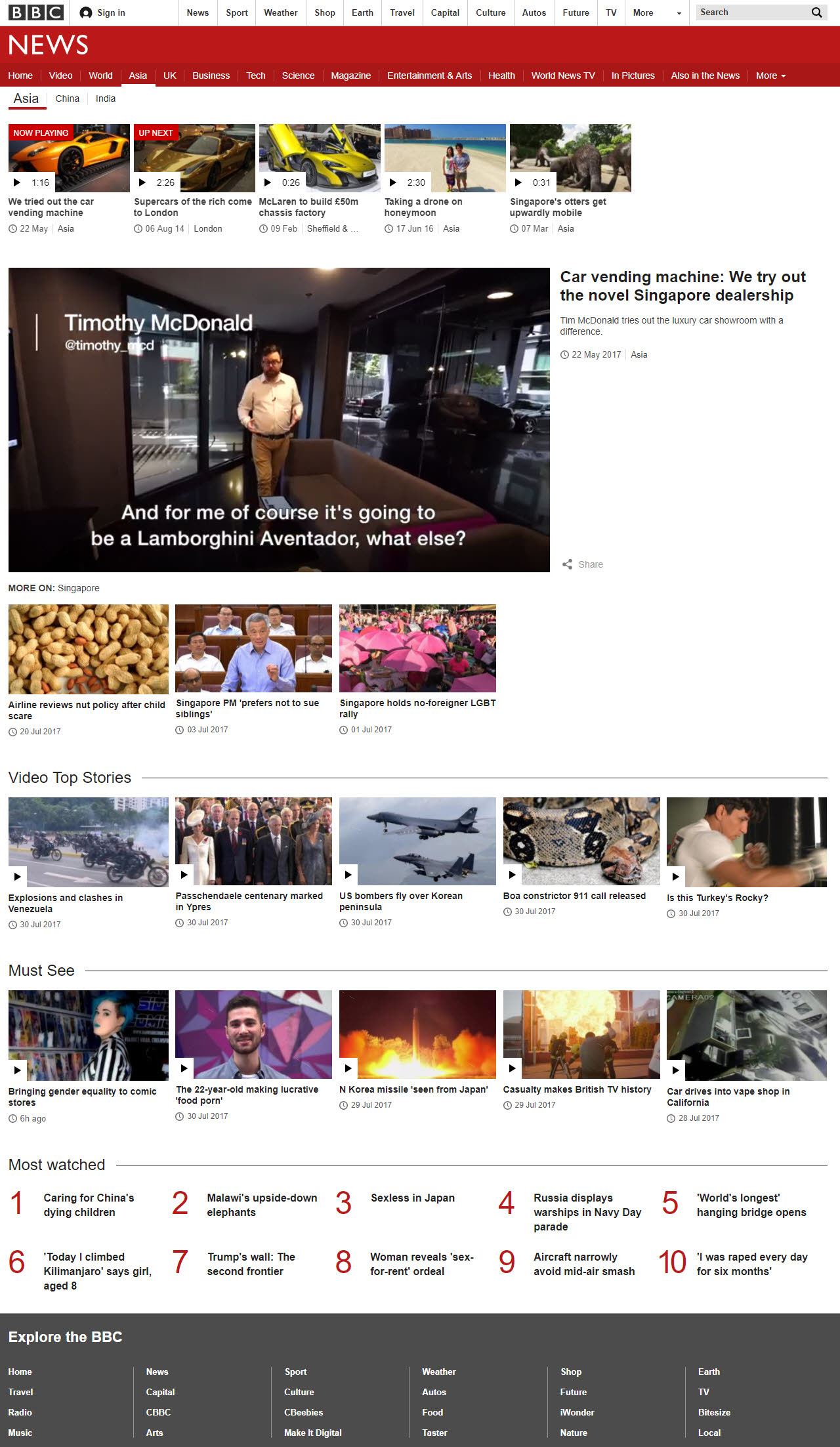Open 'World's longest' hanging bridge opens
The height and width of the screenshot is (1447, 840).
[751, 1205]
